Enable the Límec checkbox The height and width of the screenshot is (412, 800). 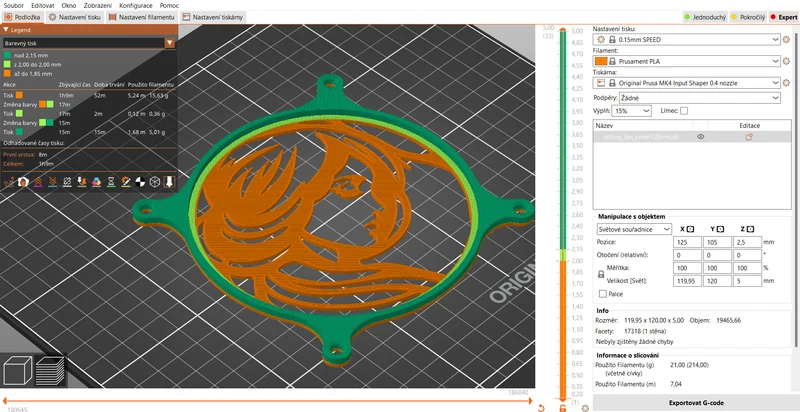pos(684,111)
